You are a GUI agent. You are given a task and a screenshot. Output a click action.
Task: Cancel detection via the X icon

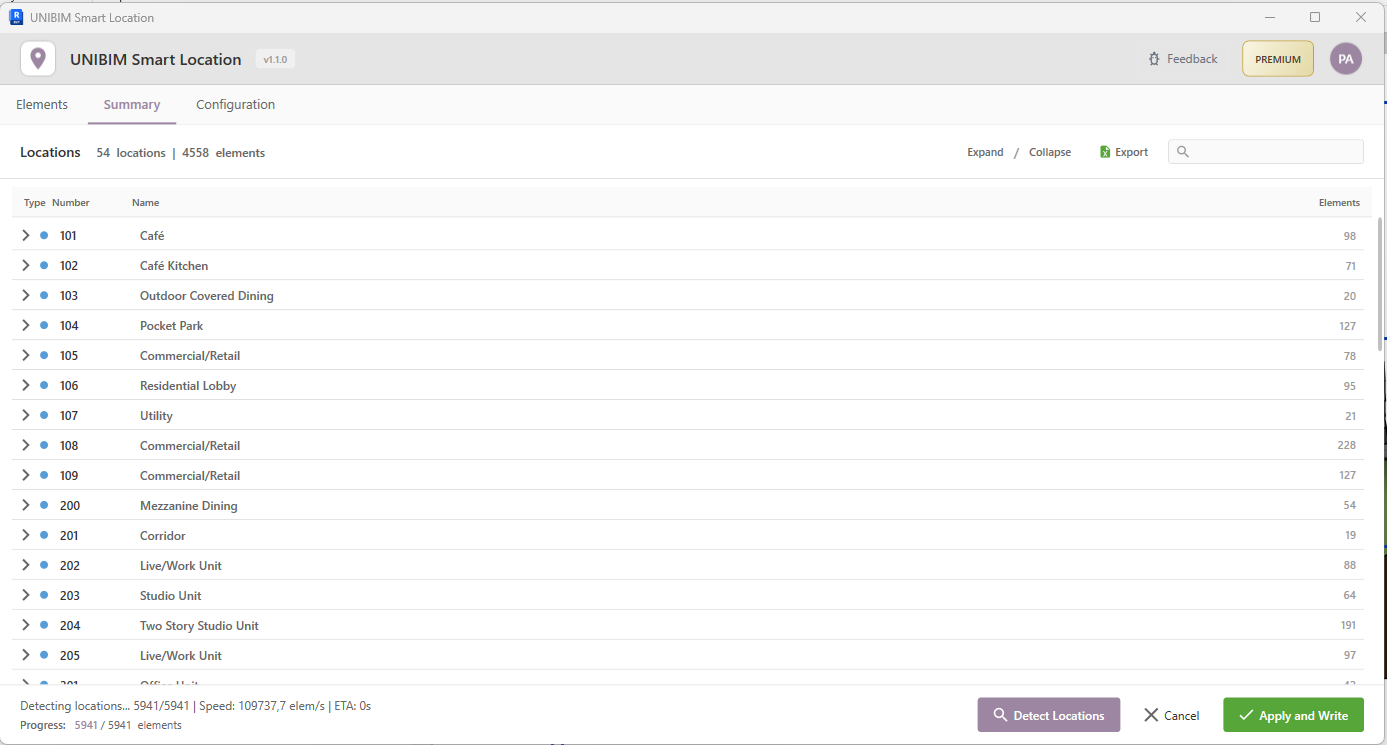[1153, 715]
